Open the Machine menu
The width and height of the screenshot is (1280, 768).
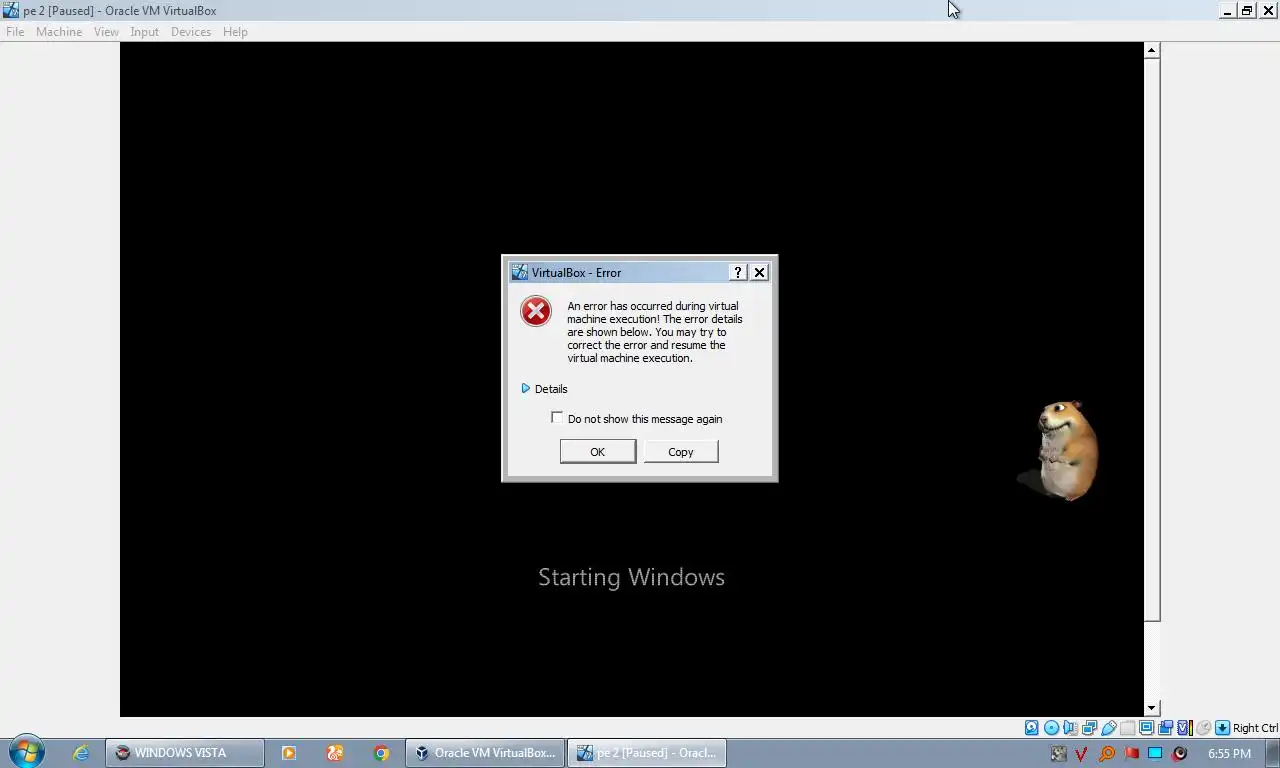tap(59, 32)
